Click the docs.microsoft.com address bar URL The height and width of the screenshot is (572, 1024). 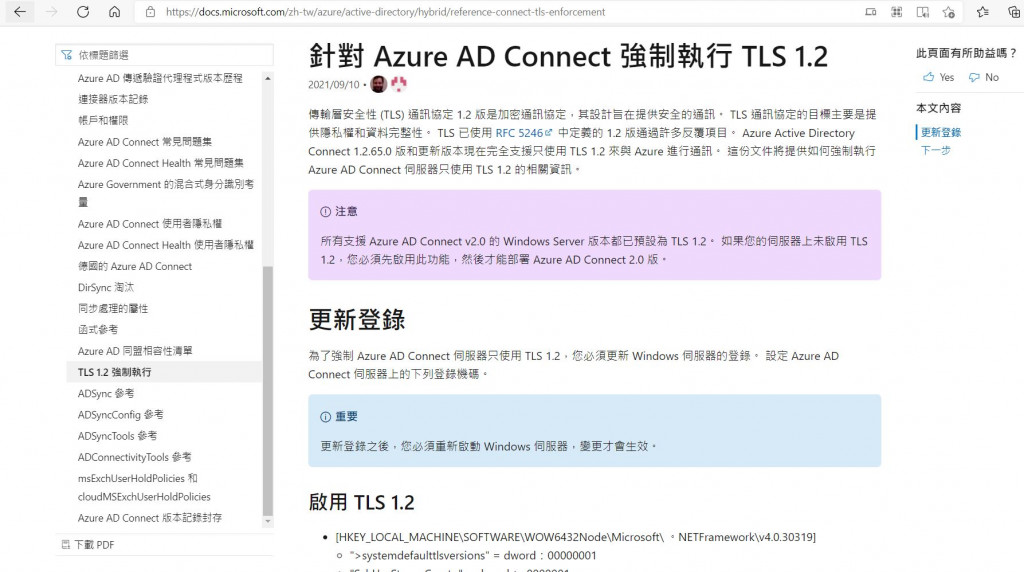click(385, 12)
